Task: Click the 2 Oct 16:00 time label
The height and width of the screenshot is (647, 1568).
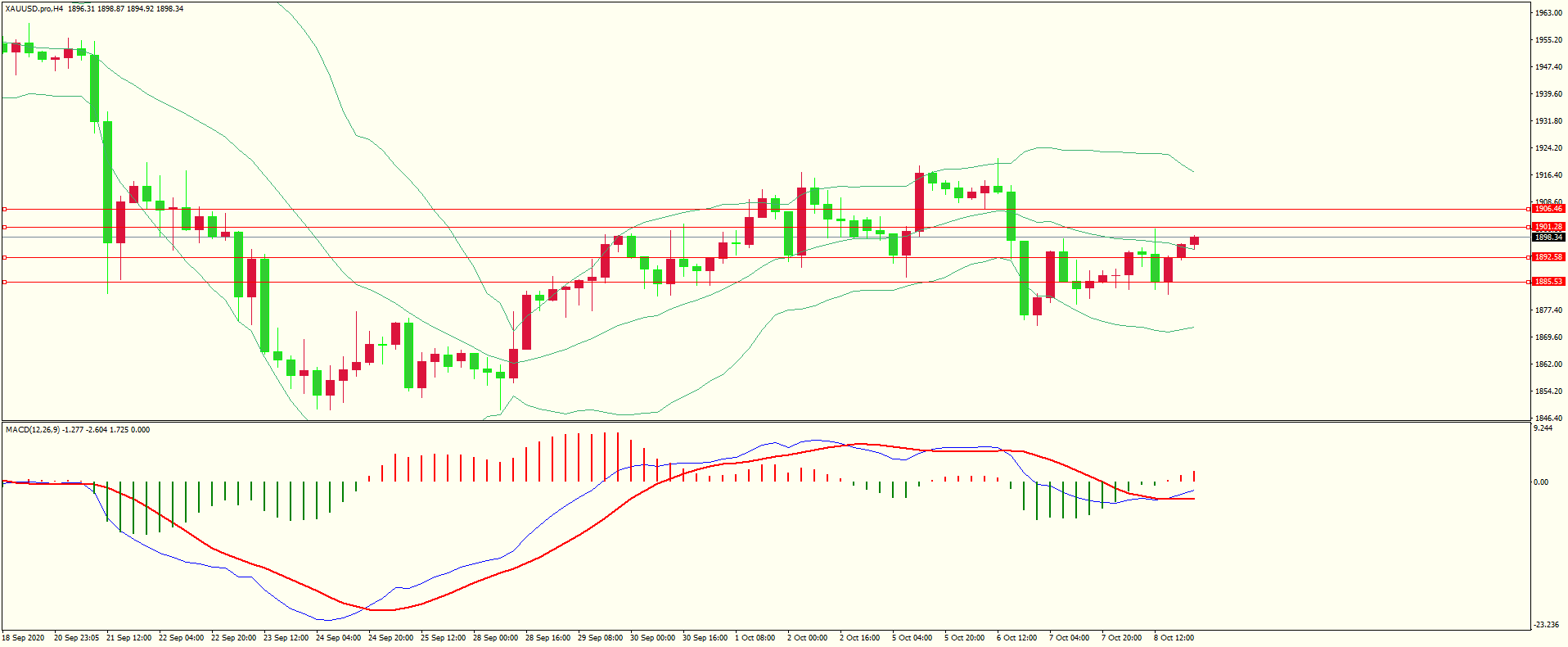Action: (860, 638)
